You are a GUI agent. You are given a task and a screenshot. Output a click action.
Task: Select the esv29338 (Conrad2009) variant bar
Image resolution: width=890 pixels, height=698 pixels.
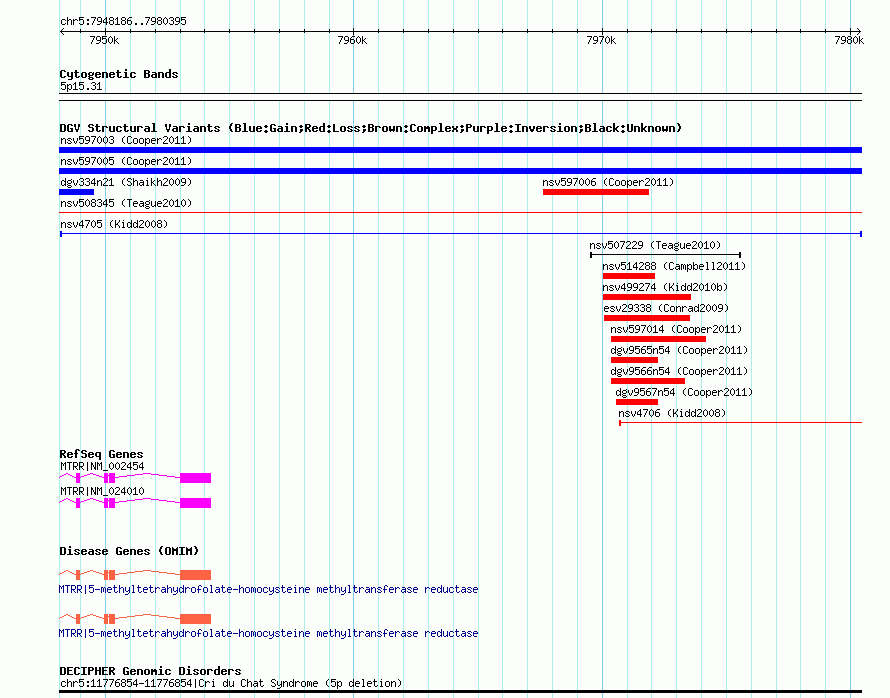646,318
